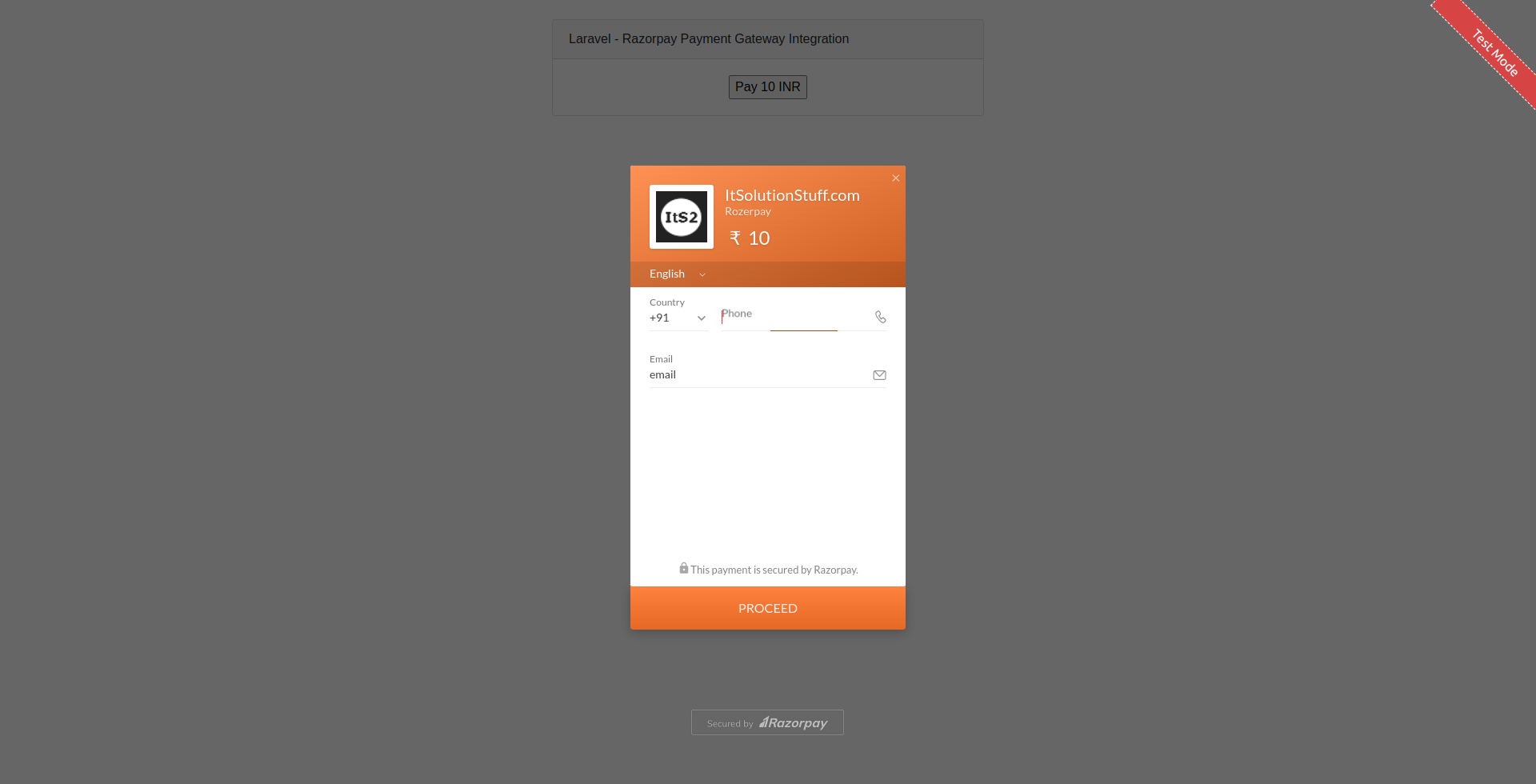Click 'This payment is secured by Razorpay' text
1536x784 pixels.
pos(774,570)
